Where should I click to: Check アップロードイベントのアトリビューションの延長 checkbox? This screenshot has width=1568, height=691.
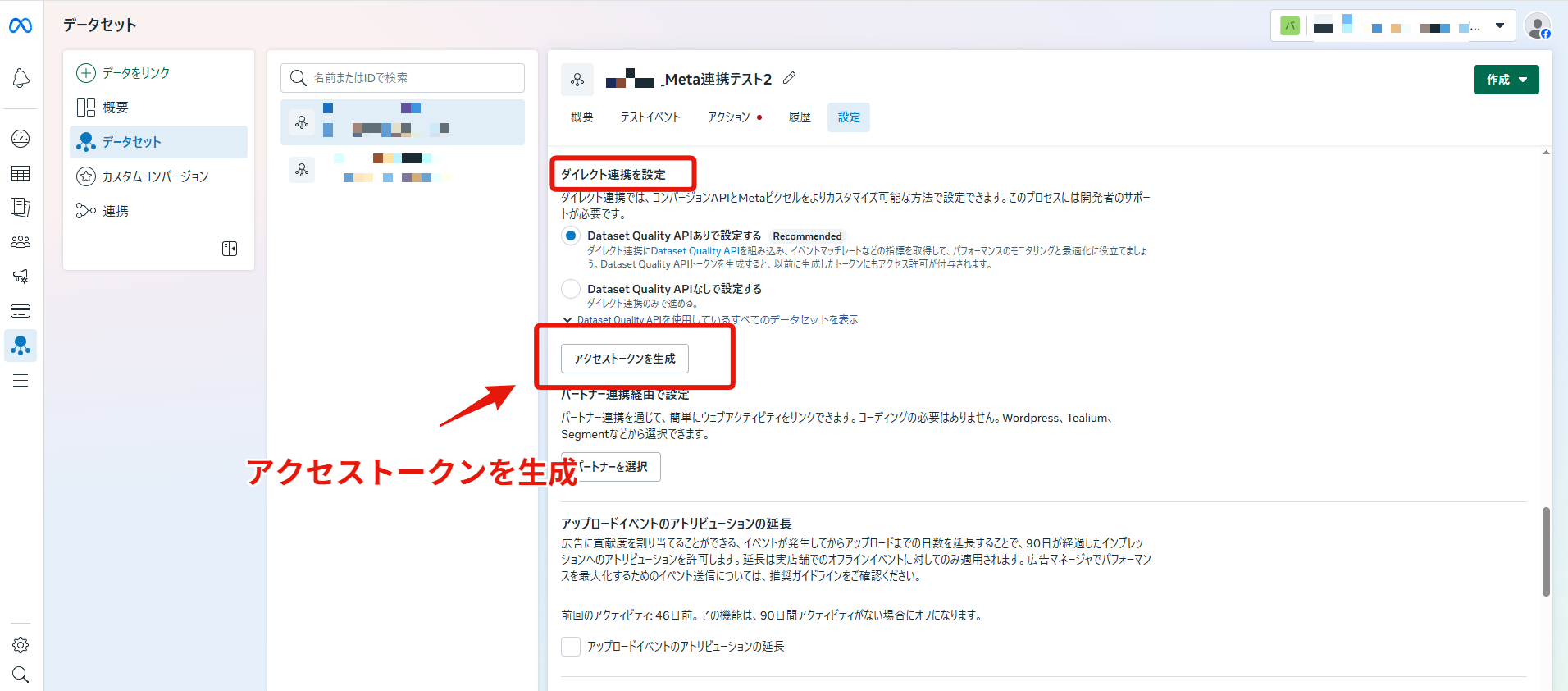tap(571, 647)
